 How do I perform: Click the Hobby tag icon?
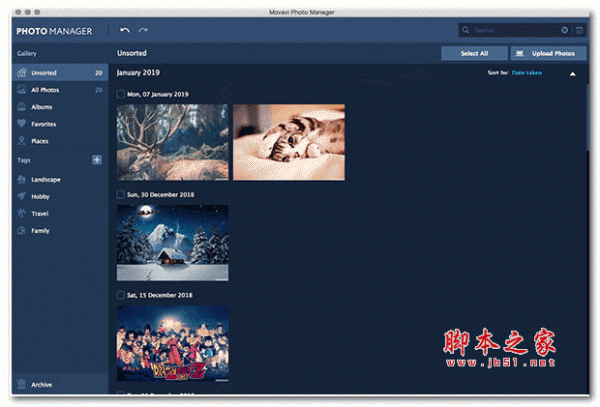[22, 196]
